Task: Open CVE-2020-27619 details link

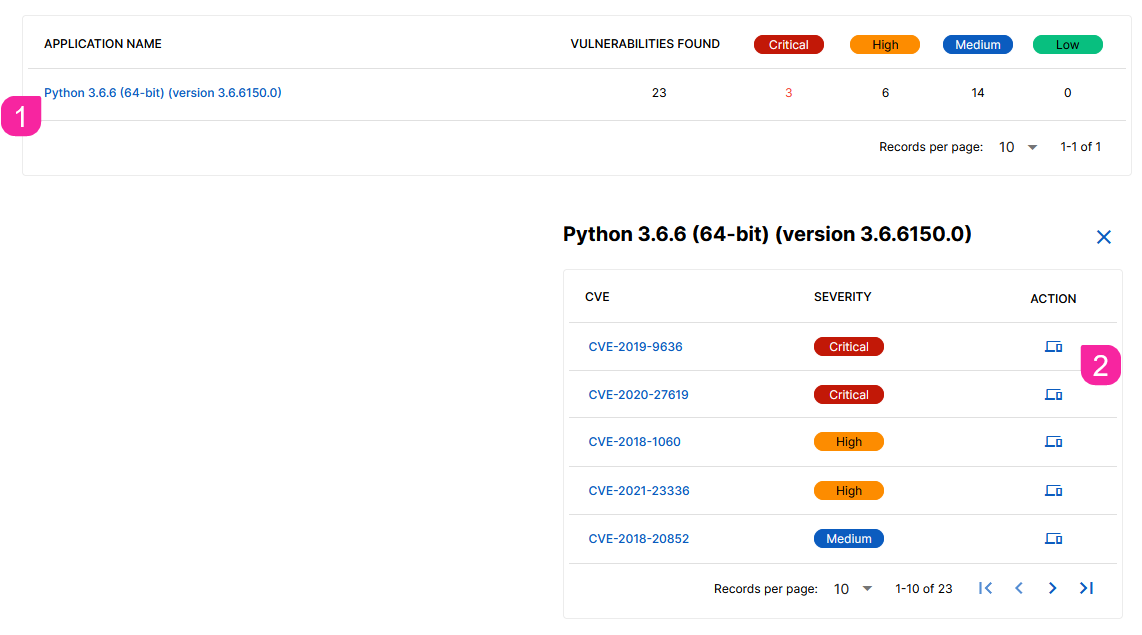Action: pyautogui.click(x=638, y=395)
